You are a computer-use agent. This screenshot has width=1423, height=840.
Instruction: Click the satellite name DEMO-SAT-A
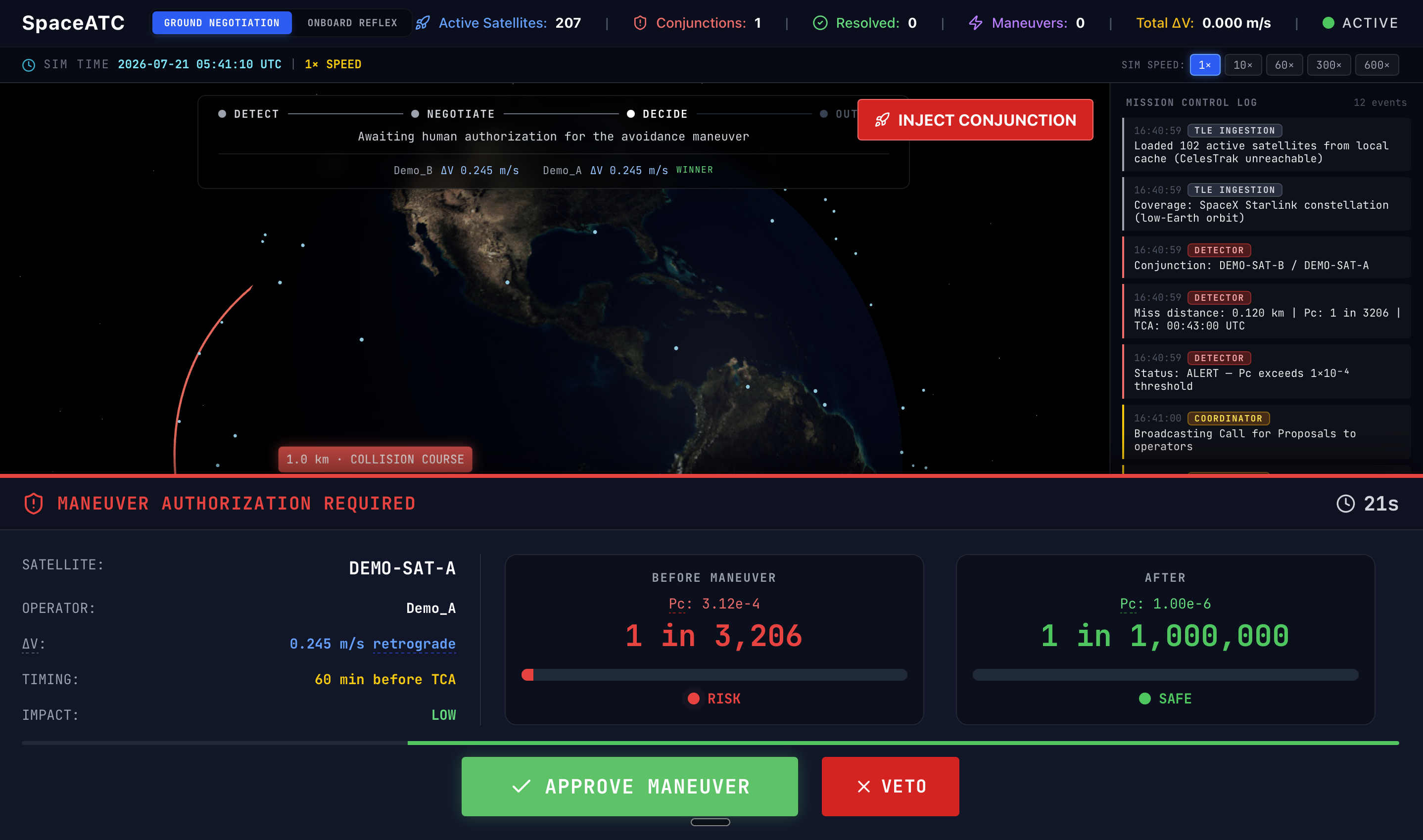click(402, 568)
